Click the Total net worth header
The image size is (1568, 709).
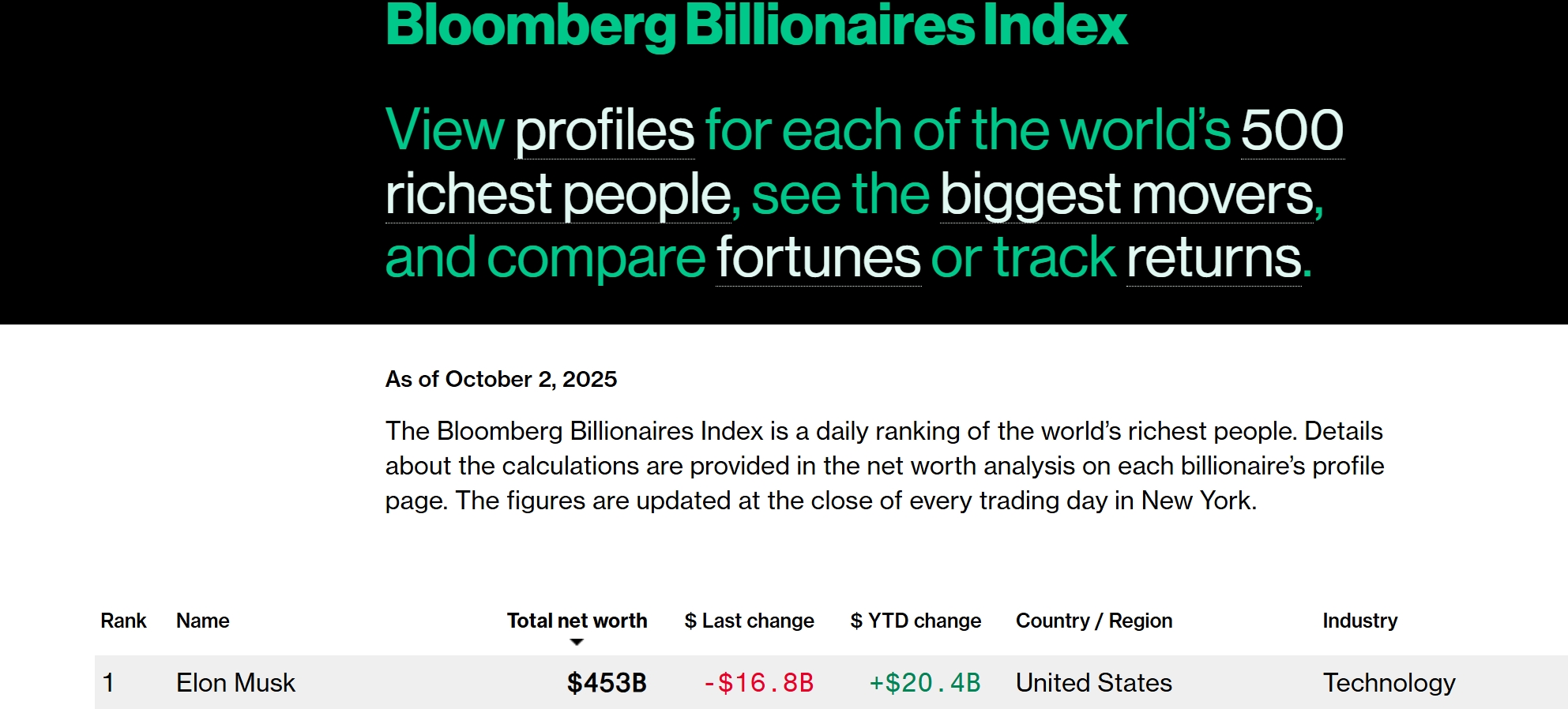[577, 621]
